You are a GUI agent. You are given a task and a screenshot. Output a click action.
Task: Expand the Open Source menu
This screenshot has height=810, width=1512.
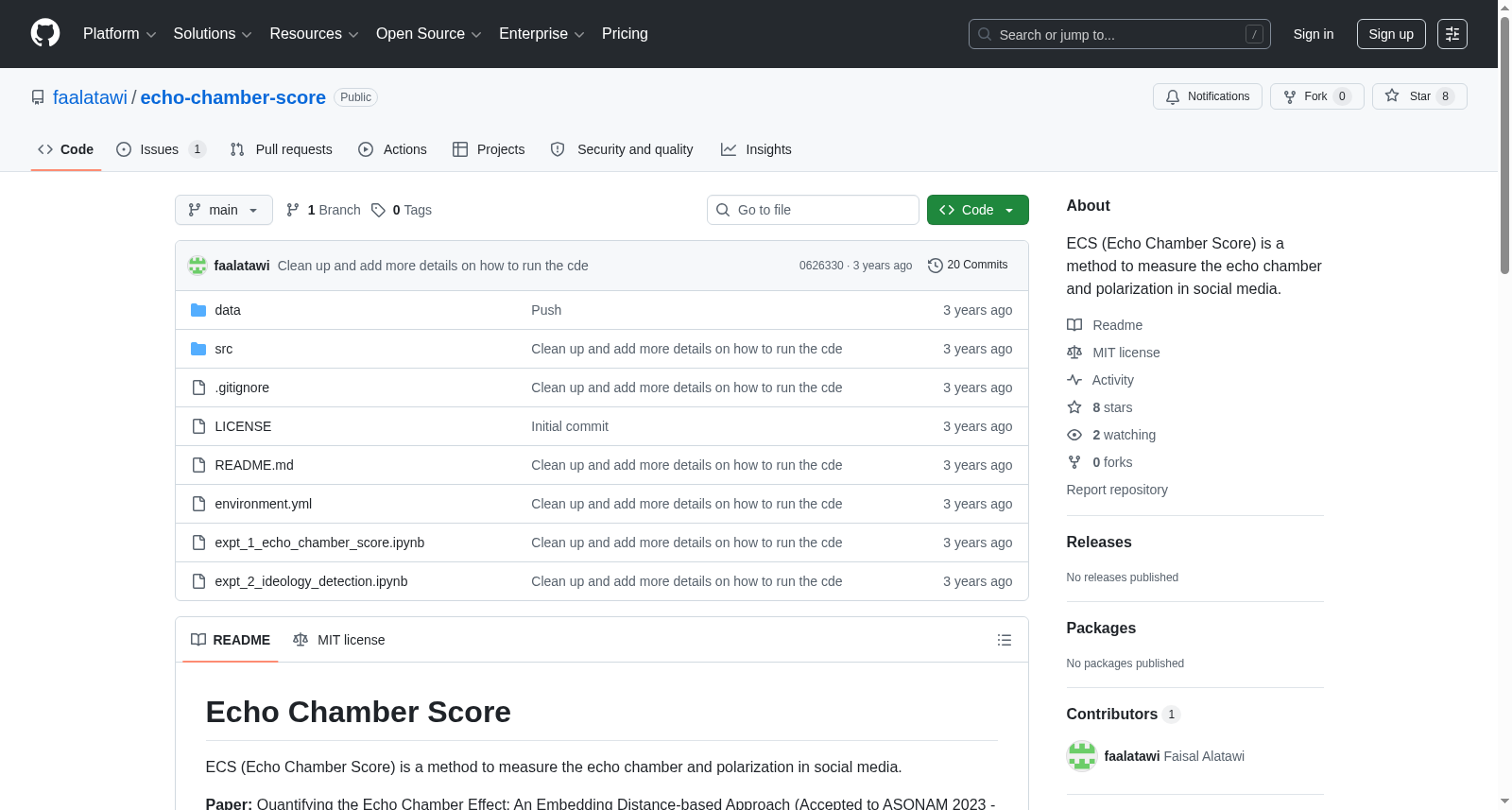coord(429,34)
